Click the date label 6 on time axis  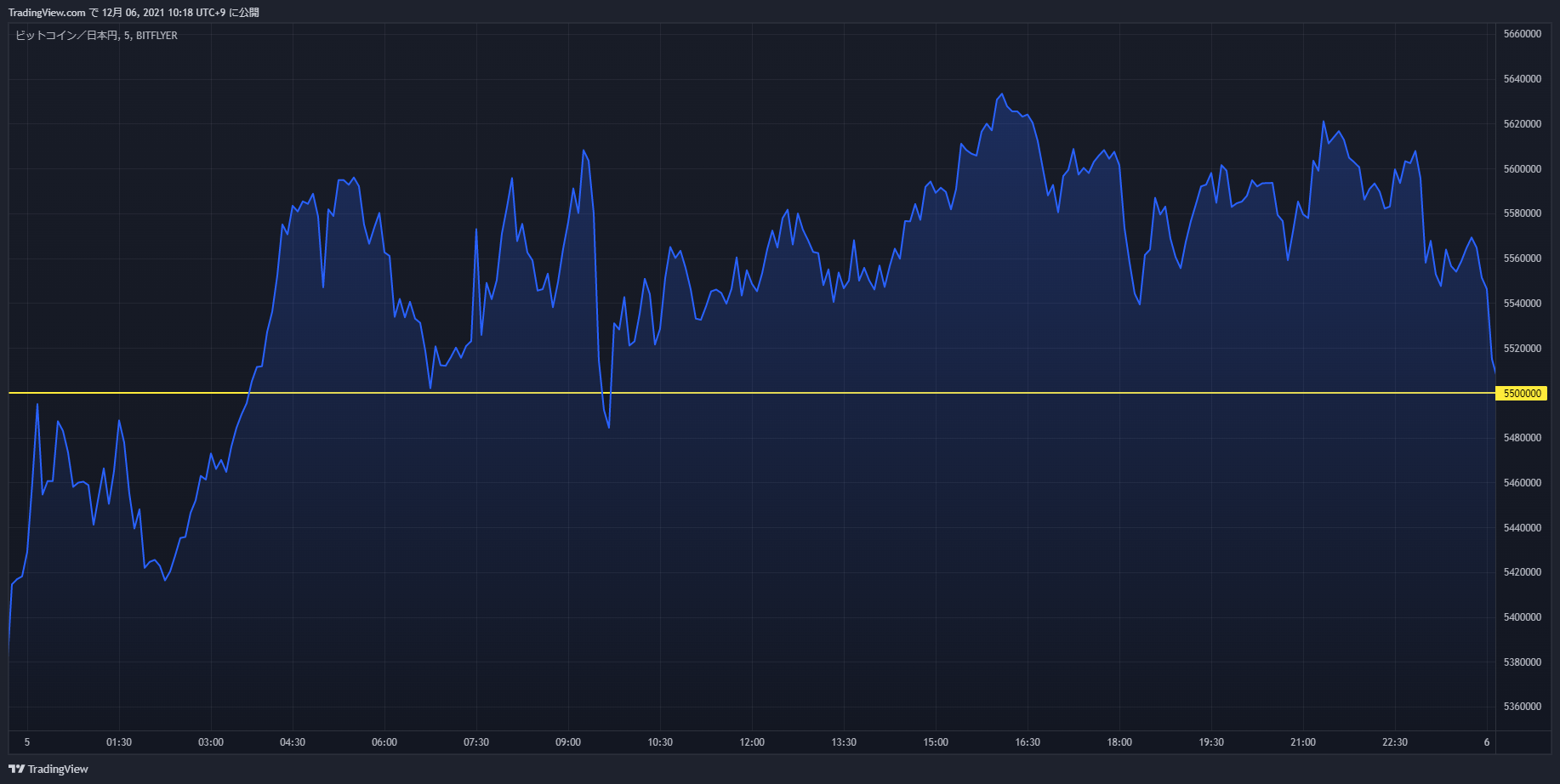coord(1487,742)
